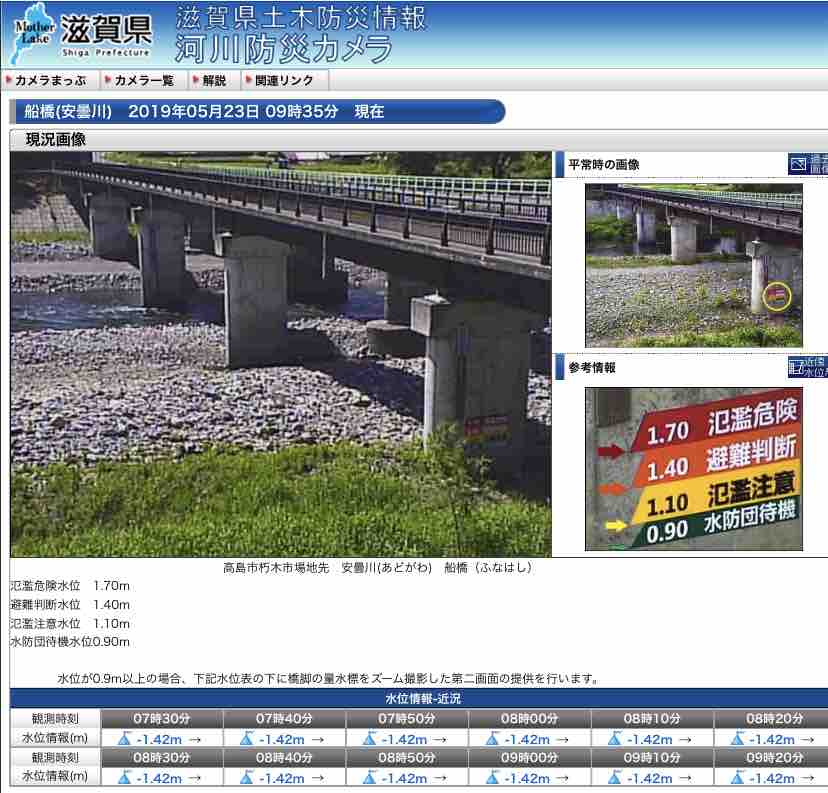Click the water gauge icon under 07時40分
Screen dimensions: 828x793
(x=247, y=739)
